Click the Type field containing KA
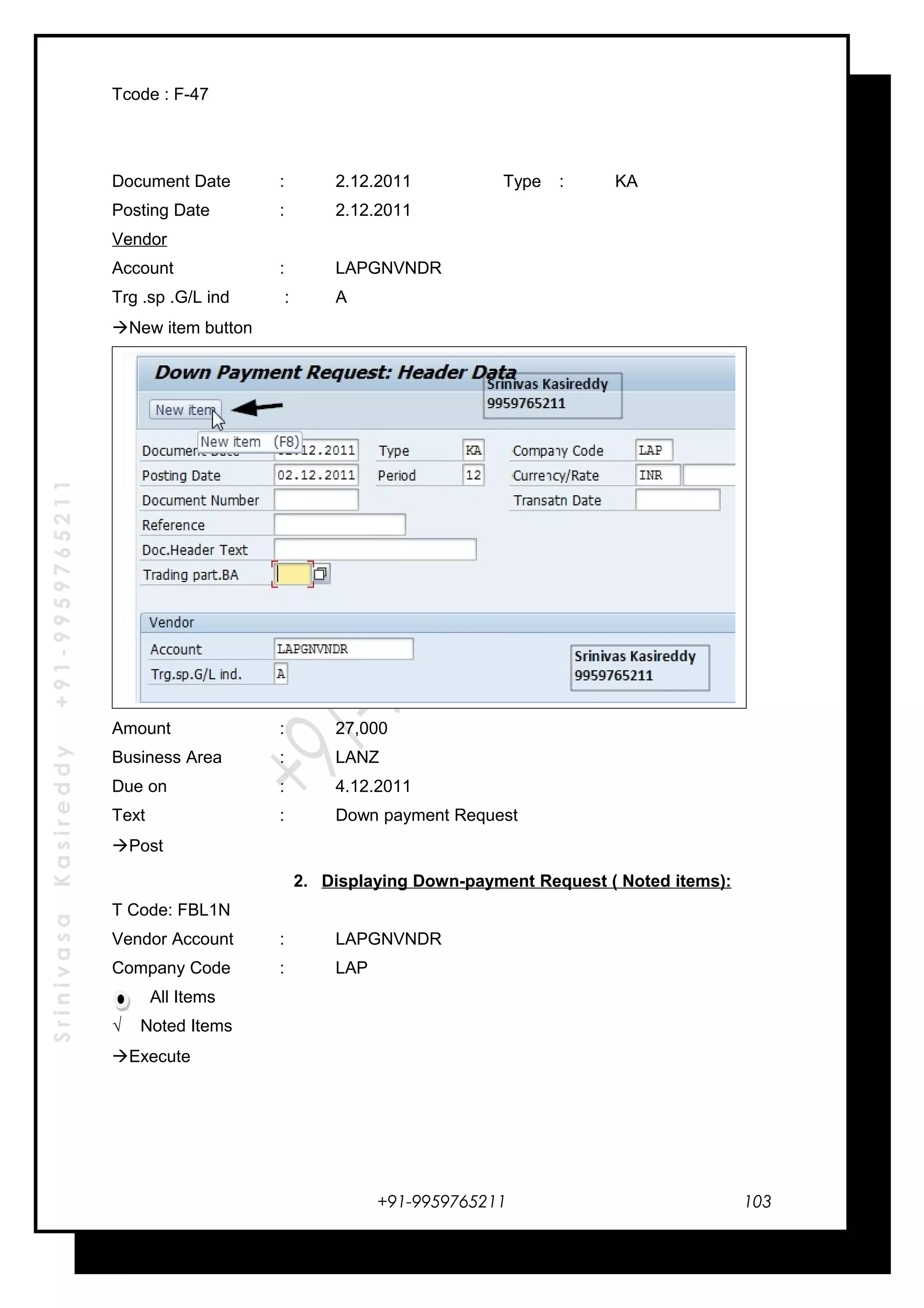 (473, 450)
